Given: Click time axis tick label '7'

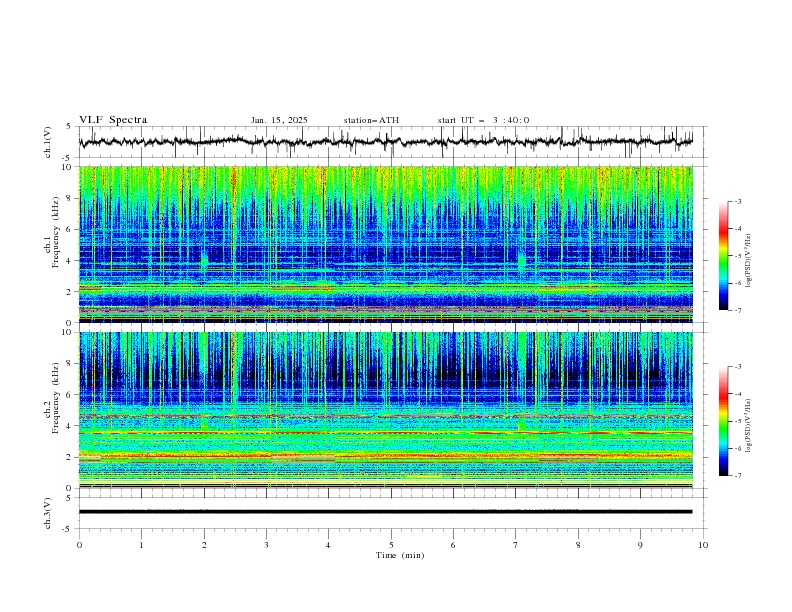Looking at the screenshot, I should click(x=516, y=545).
